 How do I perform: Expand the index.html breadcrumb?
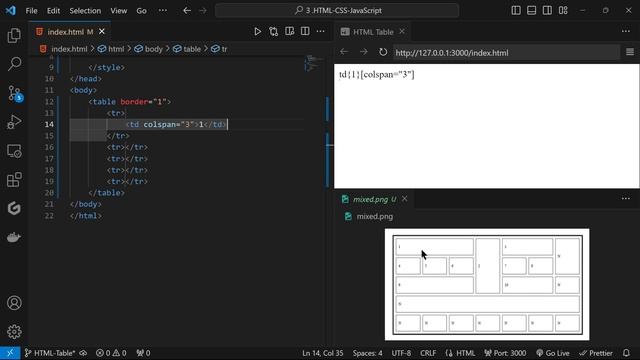64,49
